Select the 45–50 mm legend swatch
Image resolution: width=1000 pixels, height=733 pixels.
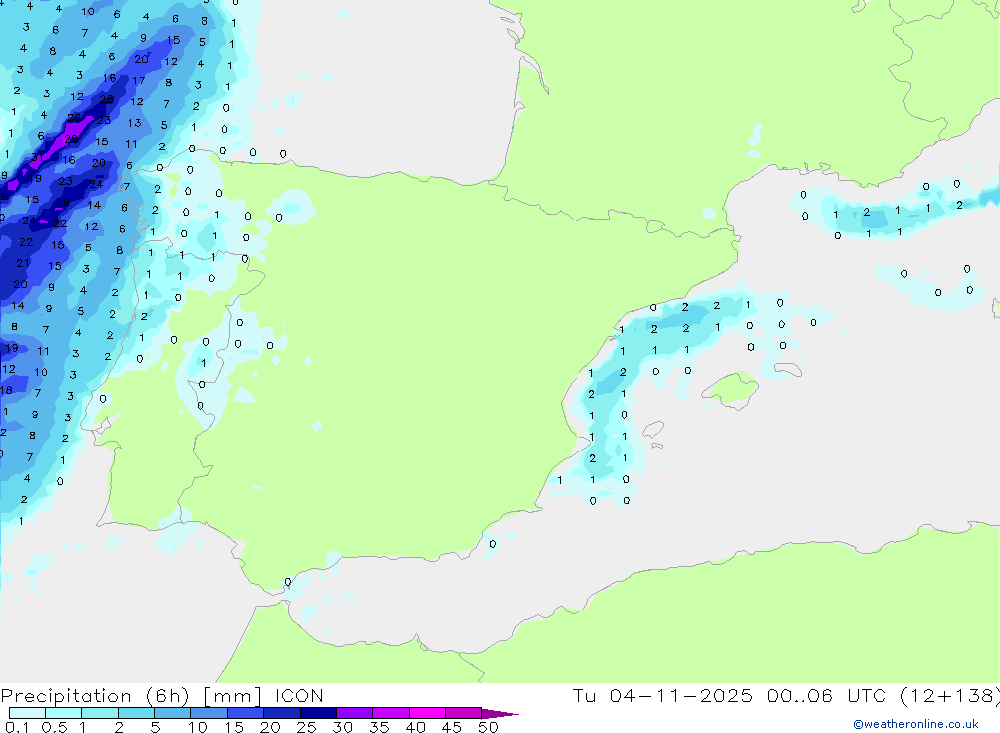click(464, 713)
